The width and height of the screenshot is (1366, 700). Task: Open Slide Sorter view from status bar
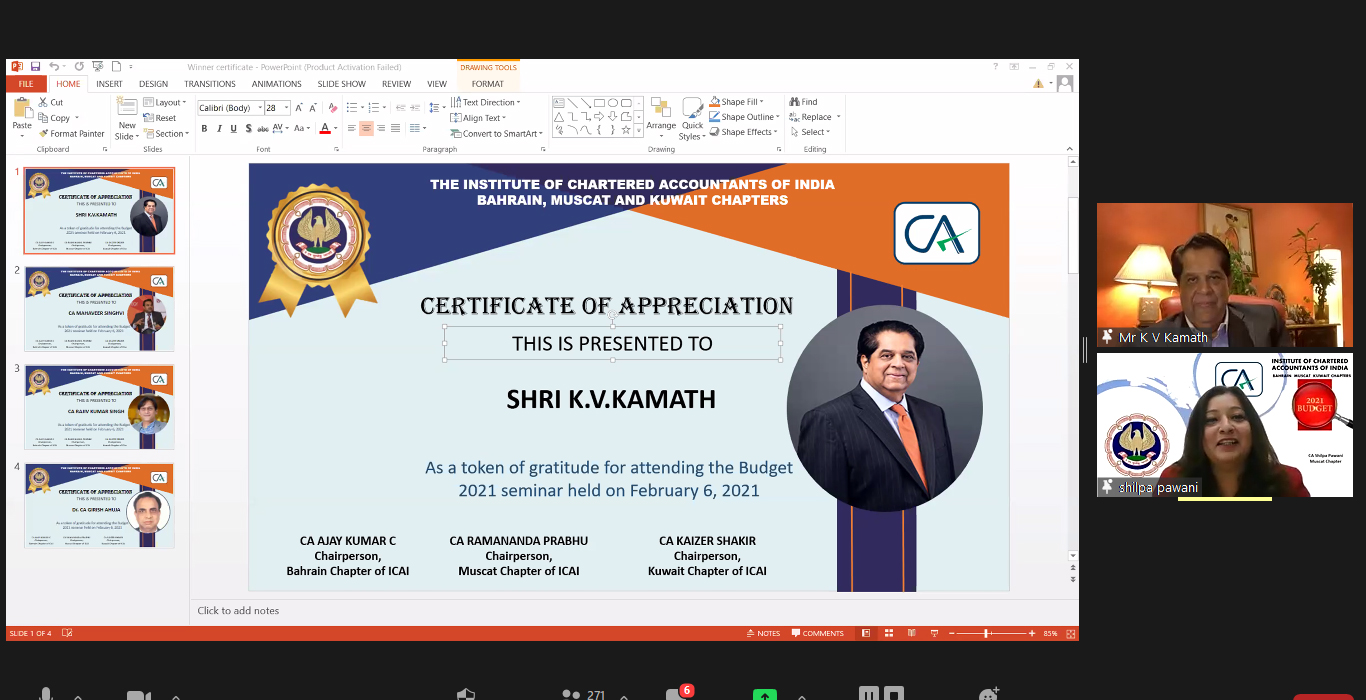click(x=889, y=633)
